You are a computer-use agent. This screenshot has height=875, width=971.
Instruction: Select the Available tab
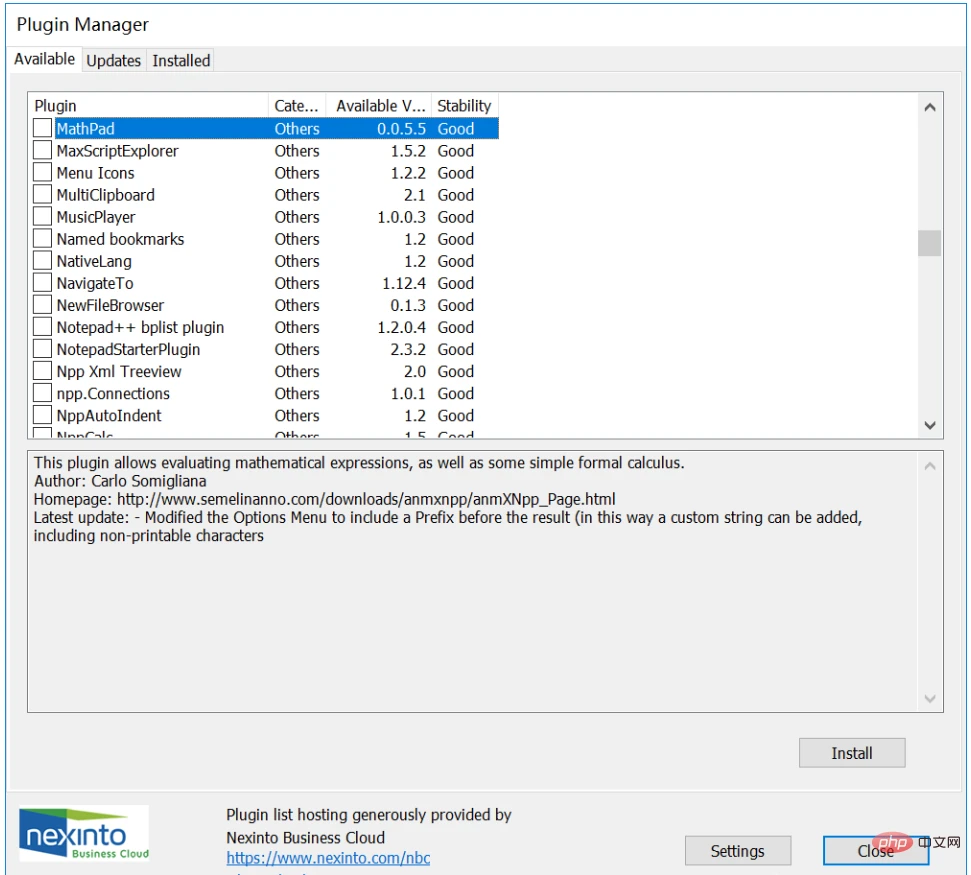(44, 59)
